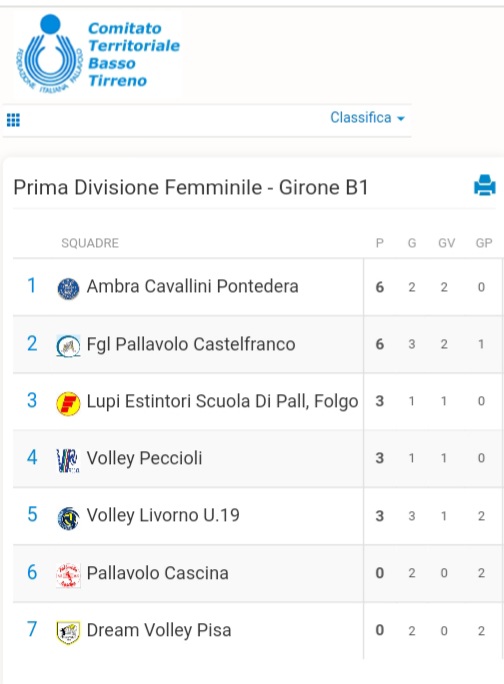The image size is (504, 684).
Task: Click the Ambra Cavallini Pontedera team logo
Action: [69, 288]
